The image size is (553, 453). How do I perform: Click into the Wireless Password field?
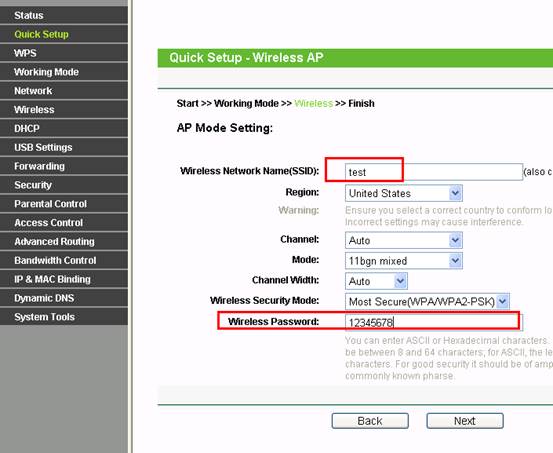point(434,322)
